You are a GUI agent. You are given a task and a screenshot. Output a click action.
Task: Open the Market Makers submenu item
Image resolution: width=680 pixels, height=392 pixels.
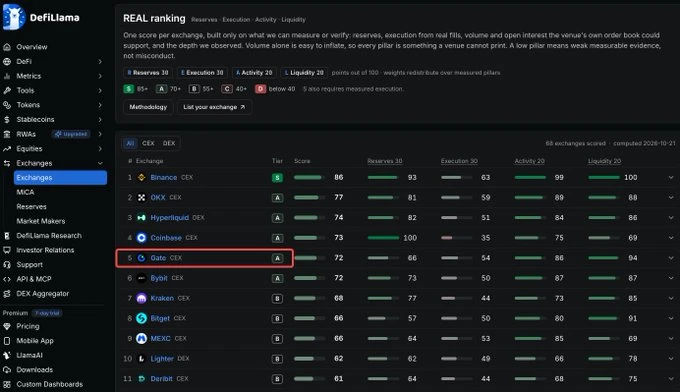coord(41,221)
